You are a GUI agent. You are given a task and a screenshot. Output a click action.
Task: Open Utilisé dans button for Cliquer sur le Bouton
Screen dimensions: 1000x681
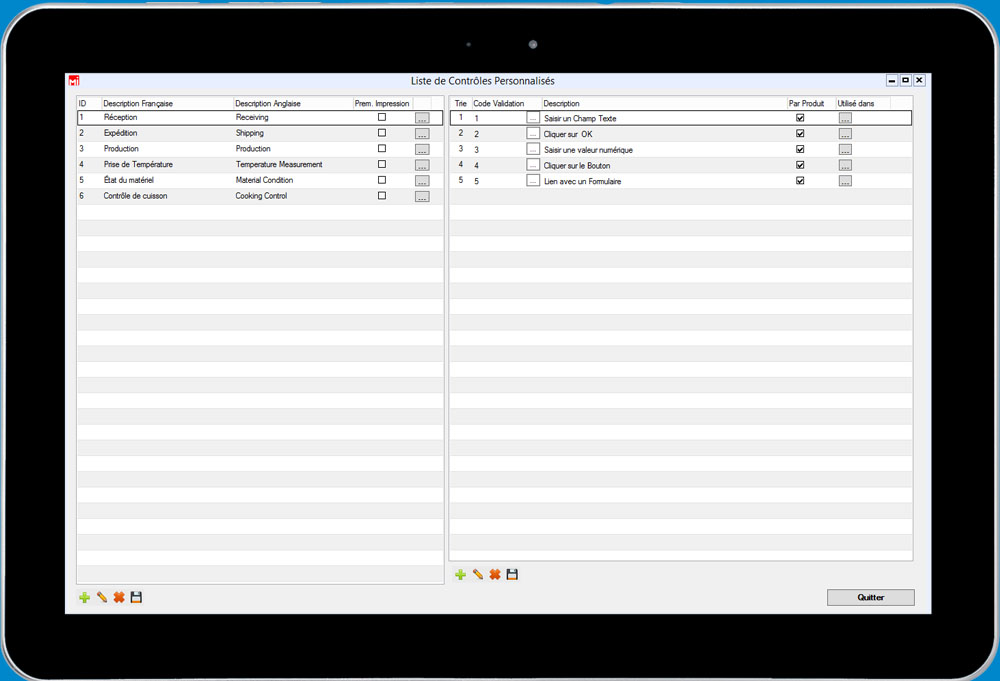(845, 165)
